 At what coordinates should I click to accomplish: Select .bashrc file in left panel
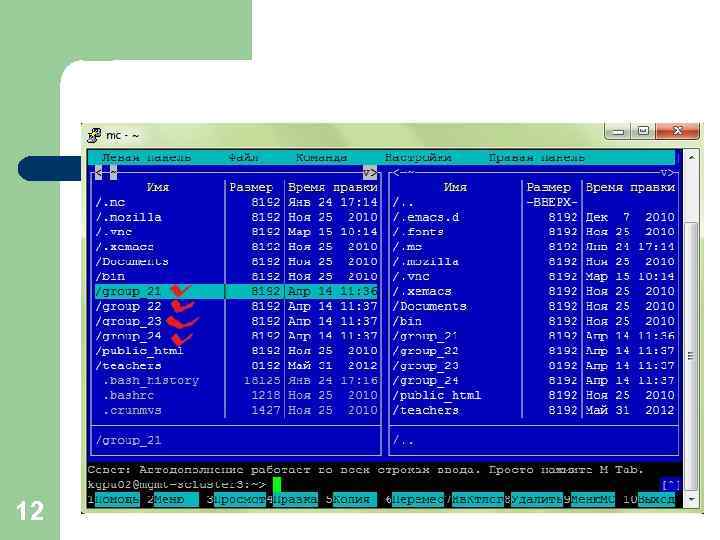(236, 395)
